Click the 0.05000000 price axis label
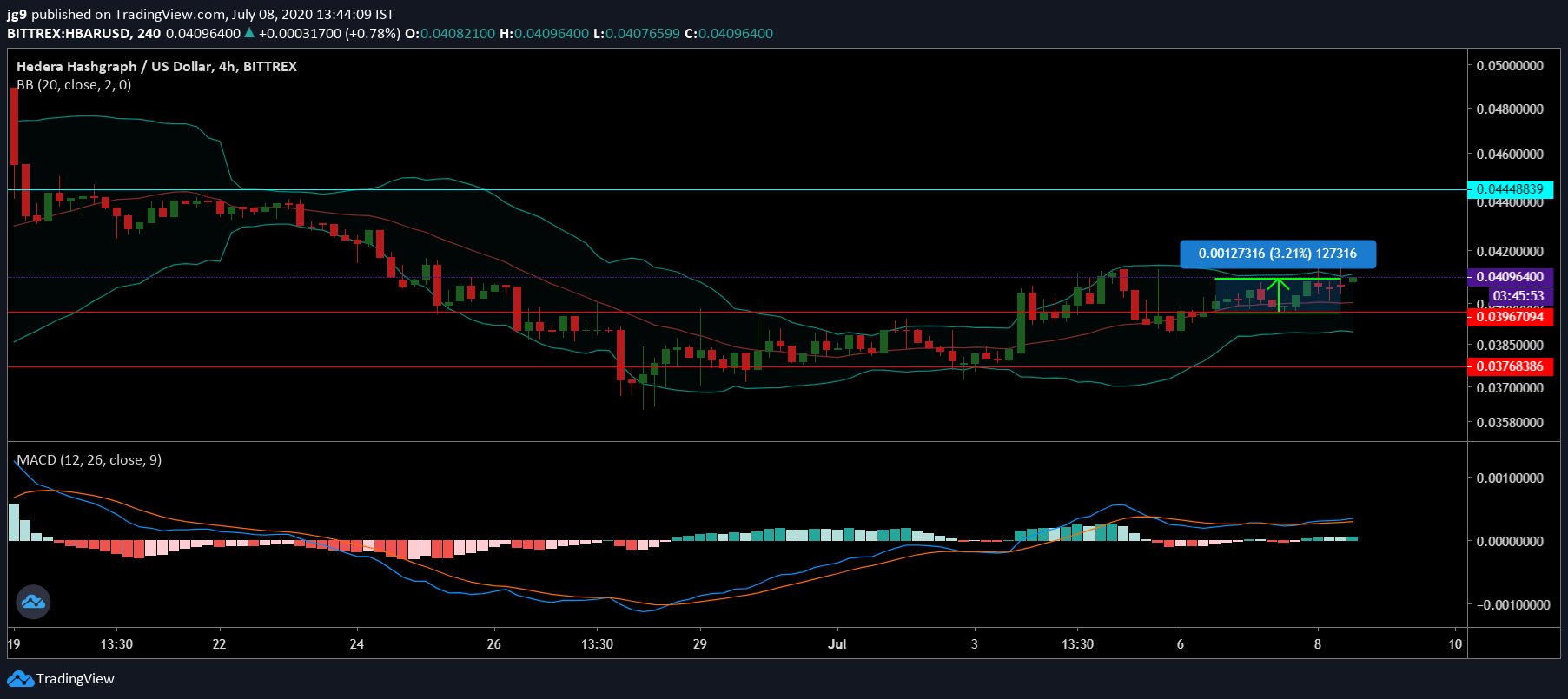The width and height of the screenshot is (1568, 699). click(1510, 66)
